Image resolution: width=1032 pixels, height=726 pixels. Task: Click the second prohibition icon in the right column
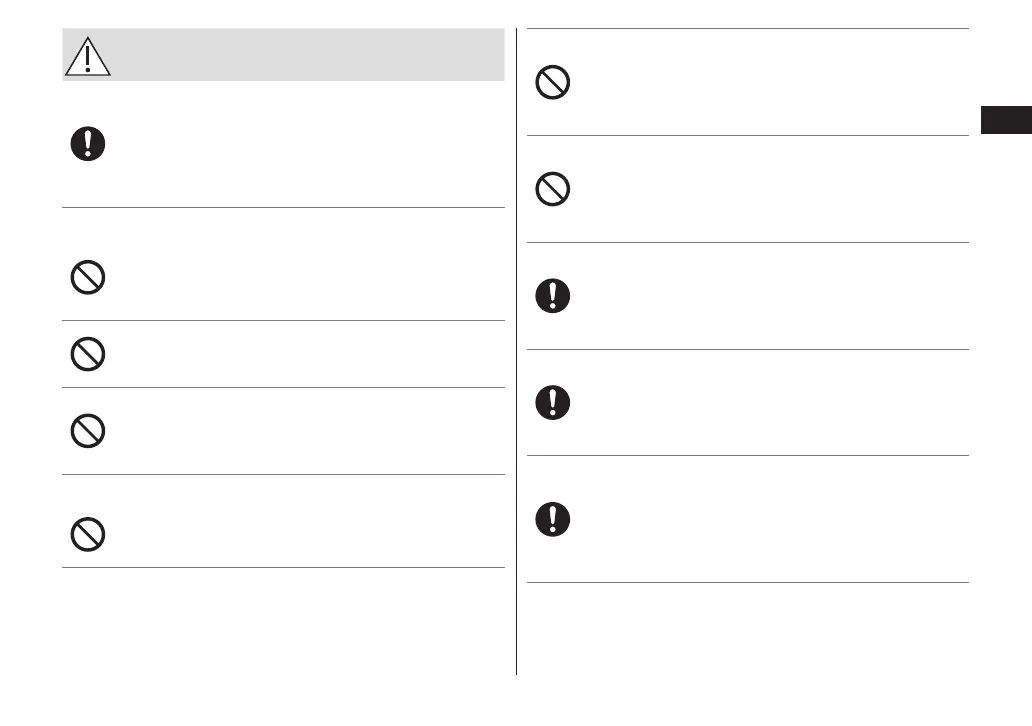coord(553,189)
